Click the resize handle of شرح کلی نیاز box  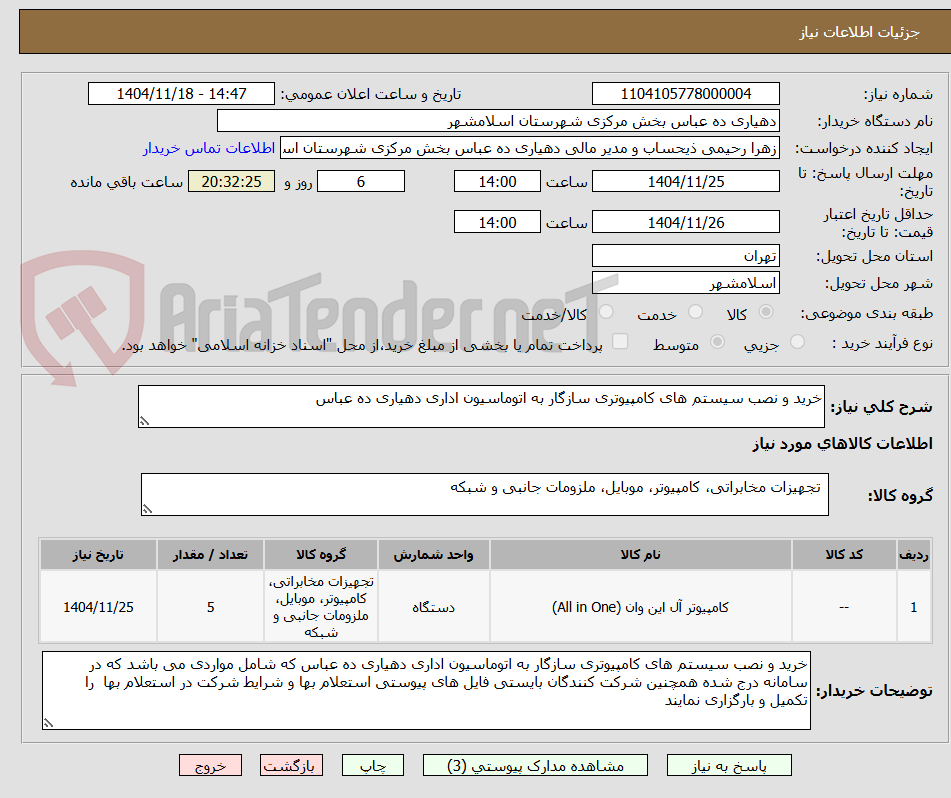tap(144, 421)
